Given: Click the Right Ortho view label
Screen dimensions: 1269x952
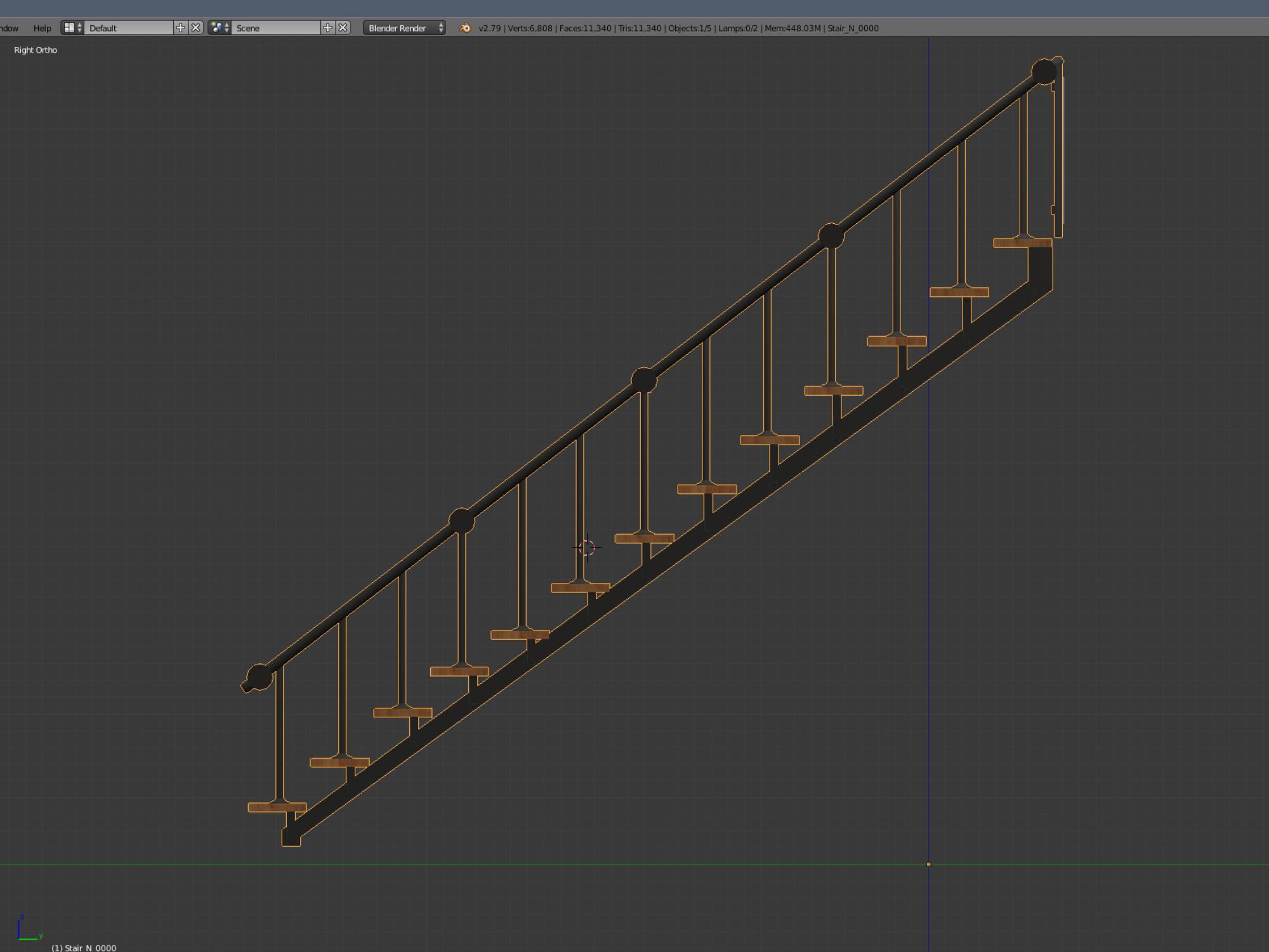Looking at the screenshot, I should point(36,50).
